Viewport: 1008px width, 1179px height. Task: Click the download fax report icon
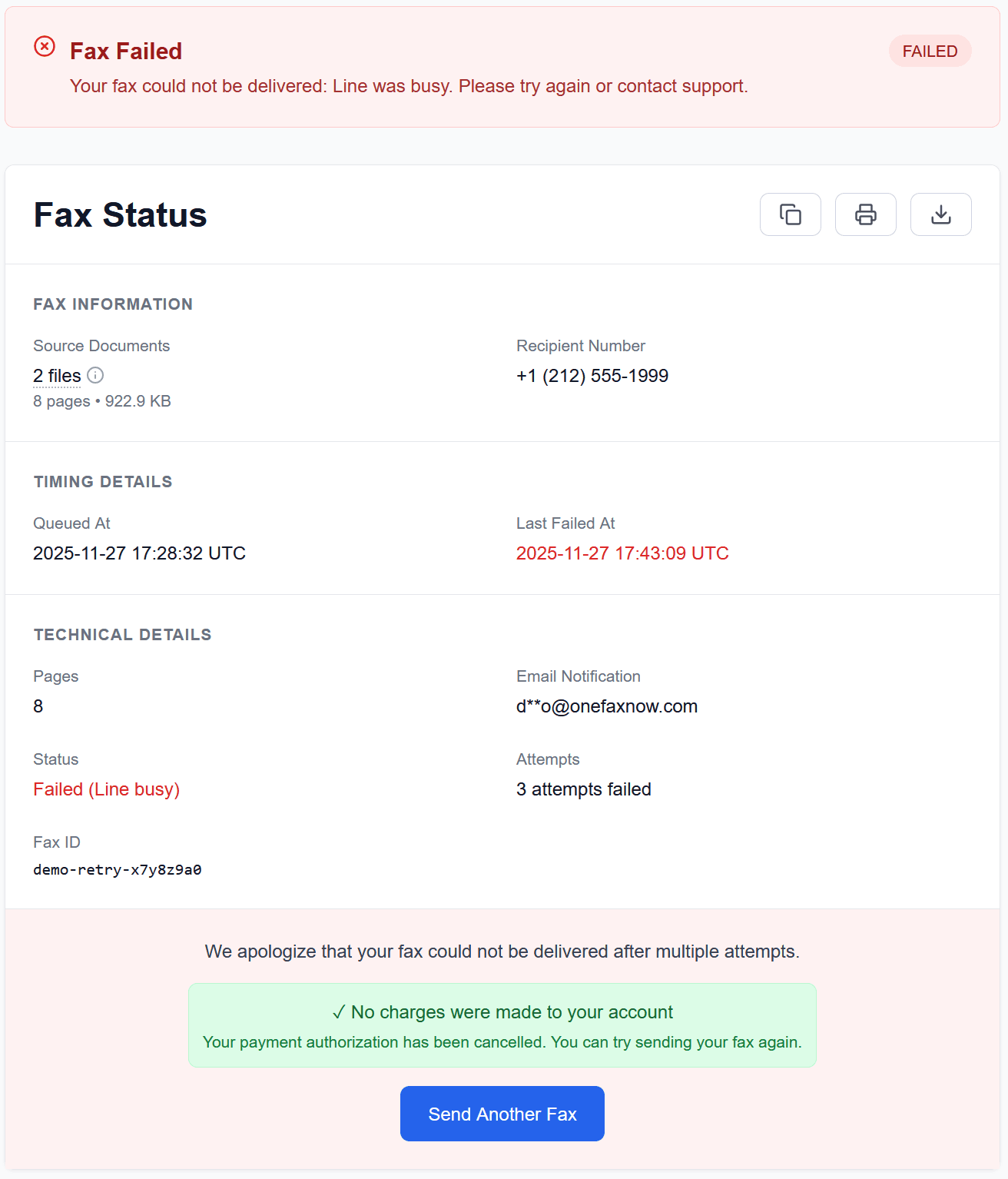click(940, 214)
